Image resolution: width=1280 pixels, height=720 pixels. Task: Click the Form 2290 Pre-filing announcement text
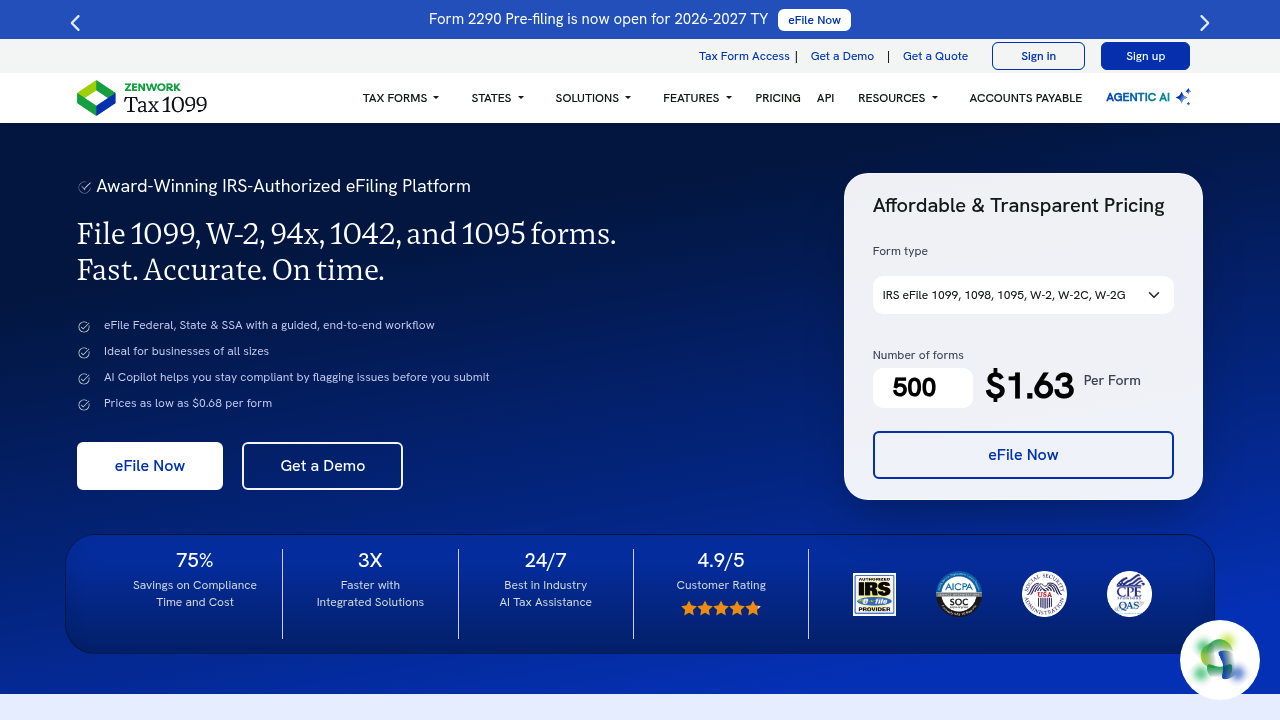(598, 19)
